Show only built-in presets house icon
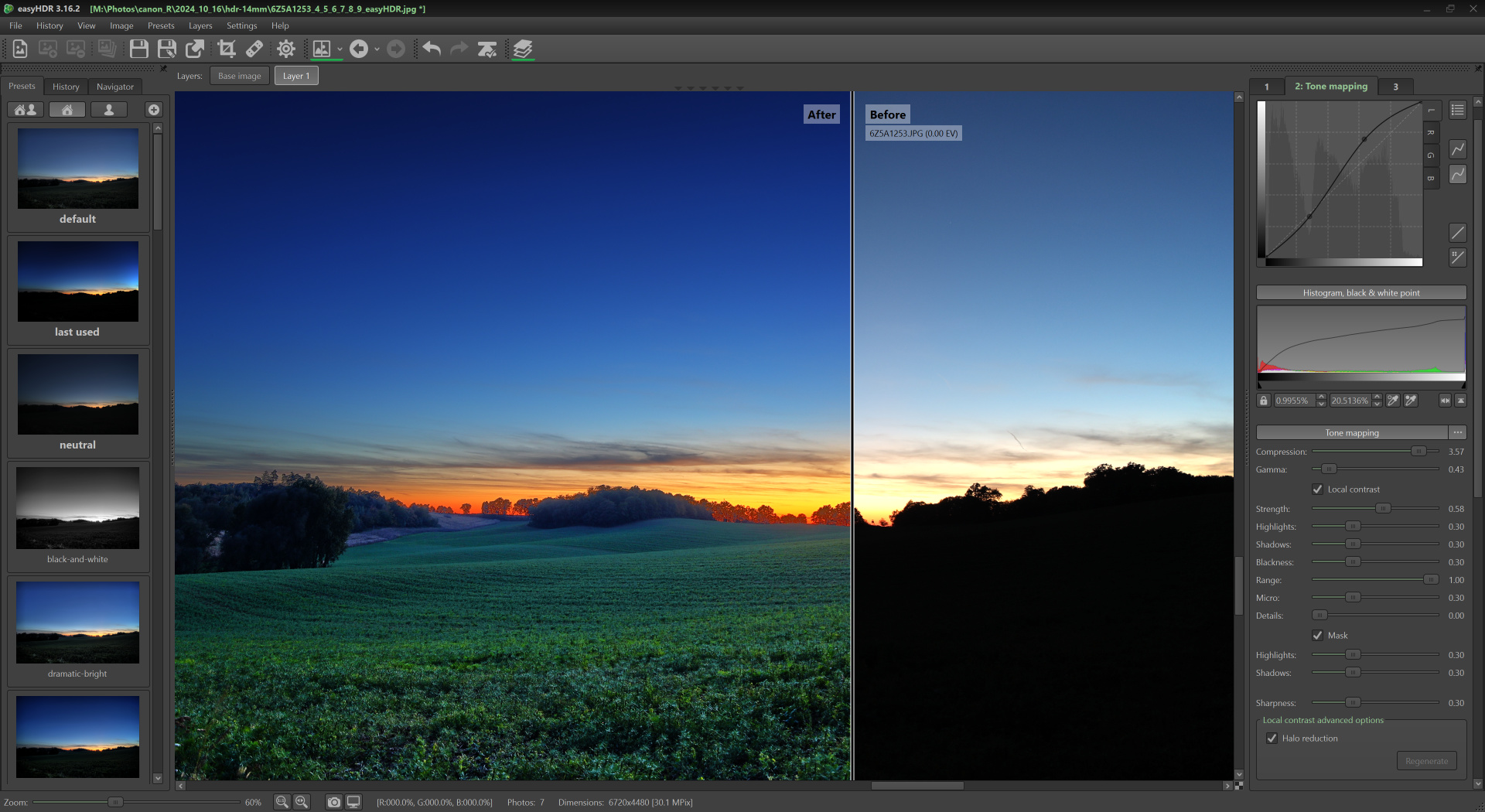Image resolution: width=1485 pixels, height=812 pixels. click(67, 110)
